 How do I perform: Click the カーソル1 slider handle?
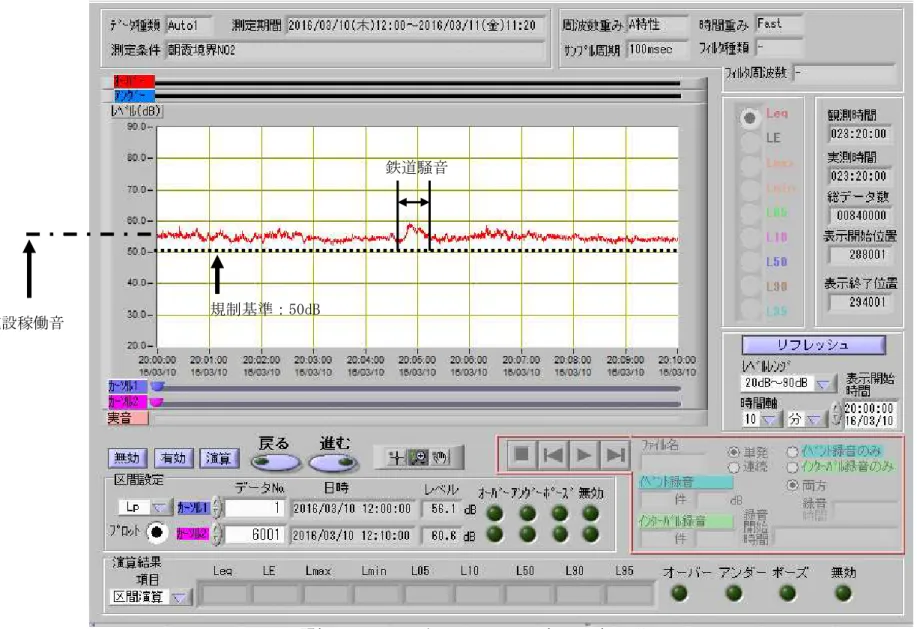point(158,386)
